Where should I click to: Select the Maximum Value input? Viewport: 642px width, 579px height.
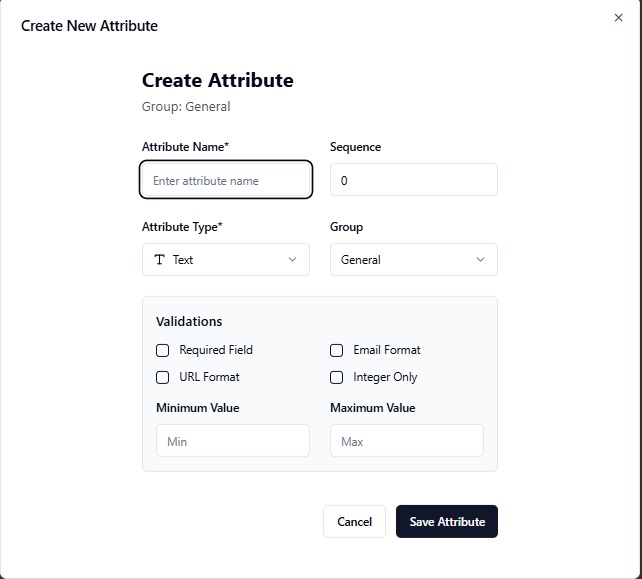407,441
